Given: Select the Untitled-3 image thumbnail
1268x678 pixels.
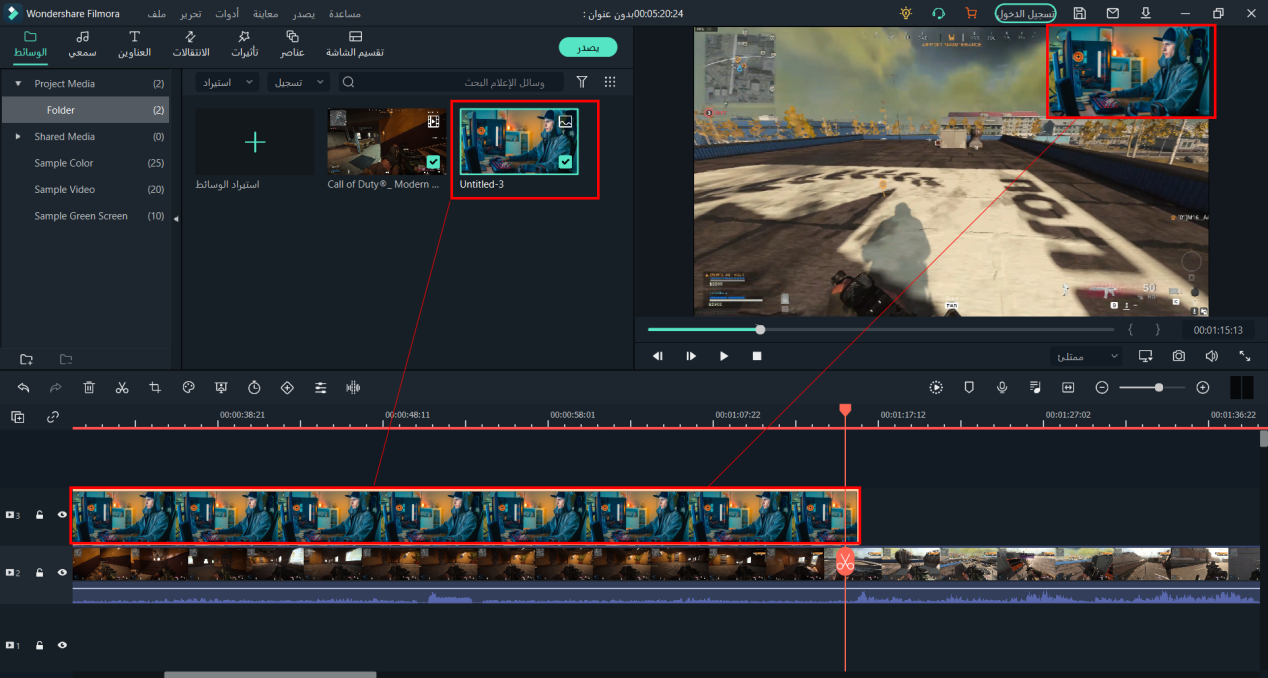Looking at the screenshot, I should point(519,142).
